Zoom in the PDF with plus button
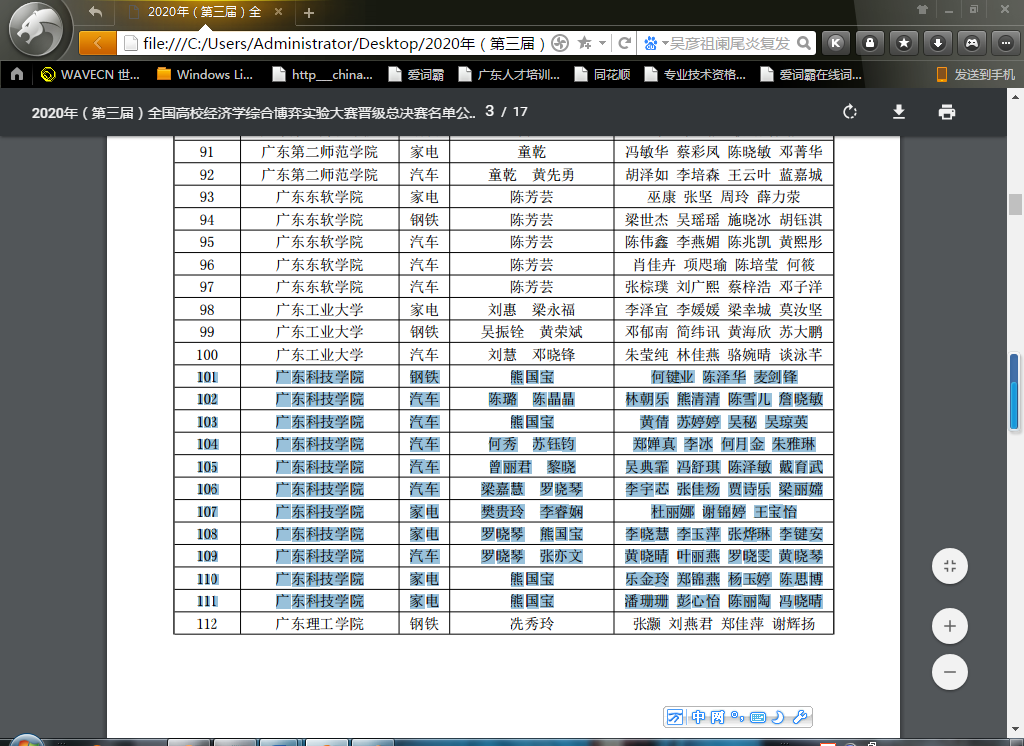The width and height of the screenshot is (1024, 746). (950, 626)
